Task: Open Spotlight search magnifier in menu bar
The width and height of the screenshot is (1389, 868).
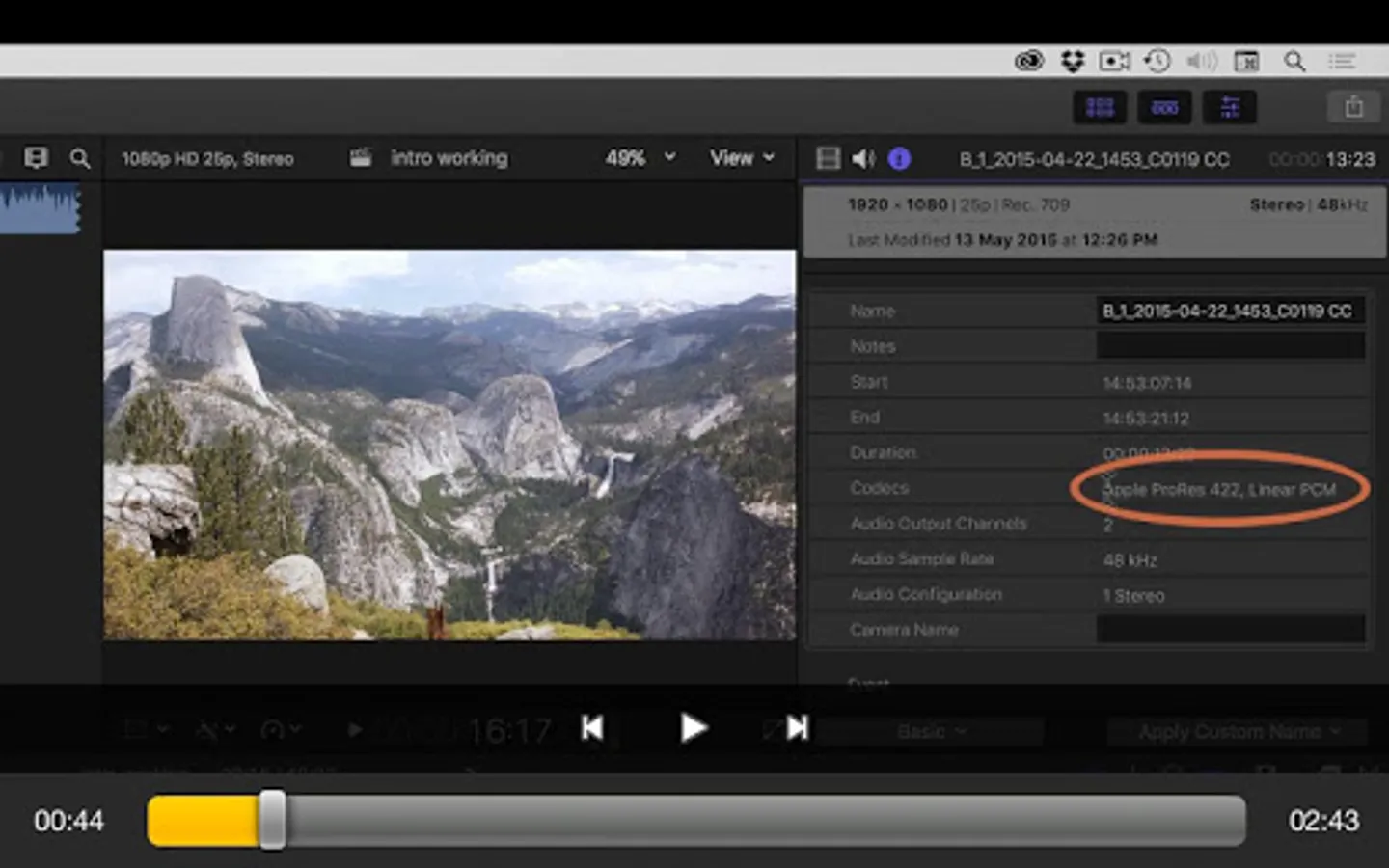Action: pyautogui.click(x=1294, y=62)
